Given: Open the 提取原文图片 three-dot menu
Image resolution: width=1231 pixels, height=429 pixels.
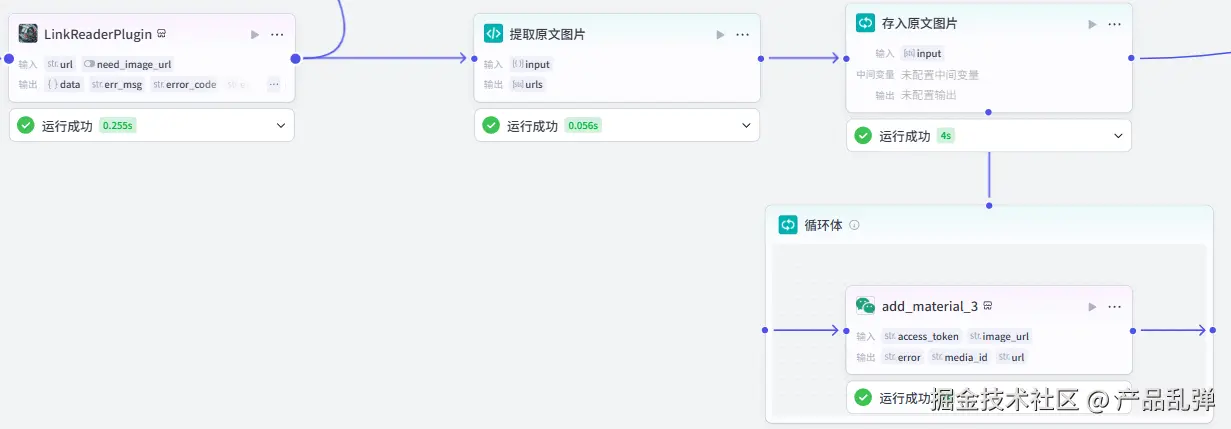Looking at the screenshot, I should [743, 34].
